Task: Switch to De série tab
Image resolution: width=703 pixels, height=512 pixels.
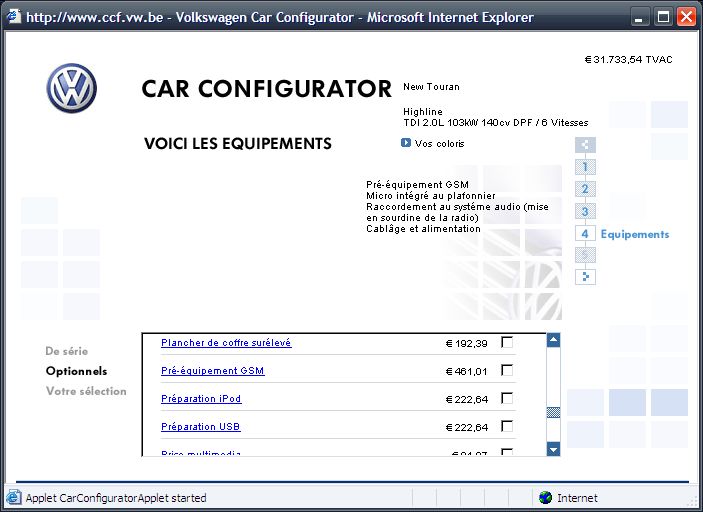Action: [x=66, y=351]
